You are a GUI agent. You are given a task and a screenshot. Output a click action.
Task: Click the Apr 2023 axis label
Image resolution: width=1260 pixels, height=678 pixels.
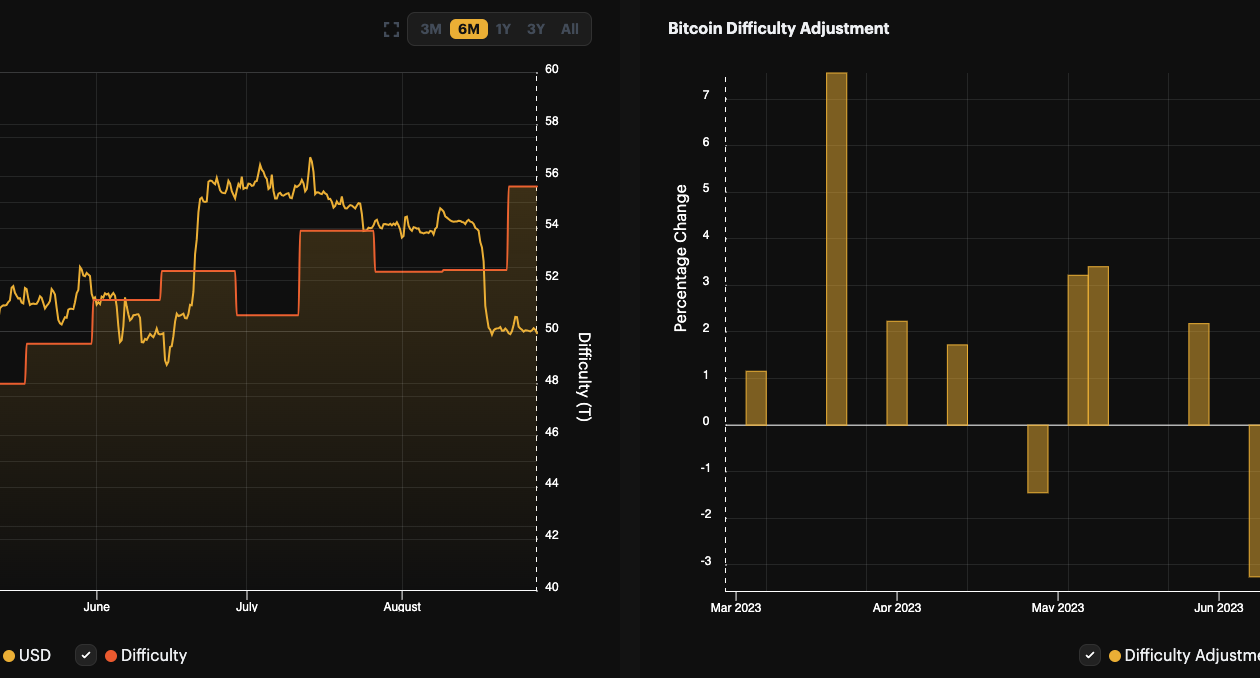coord(897,608)
